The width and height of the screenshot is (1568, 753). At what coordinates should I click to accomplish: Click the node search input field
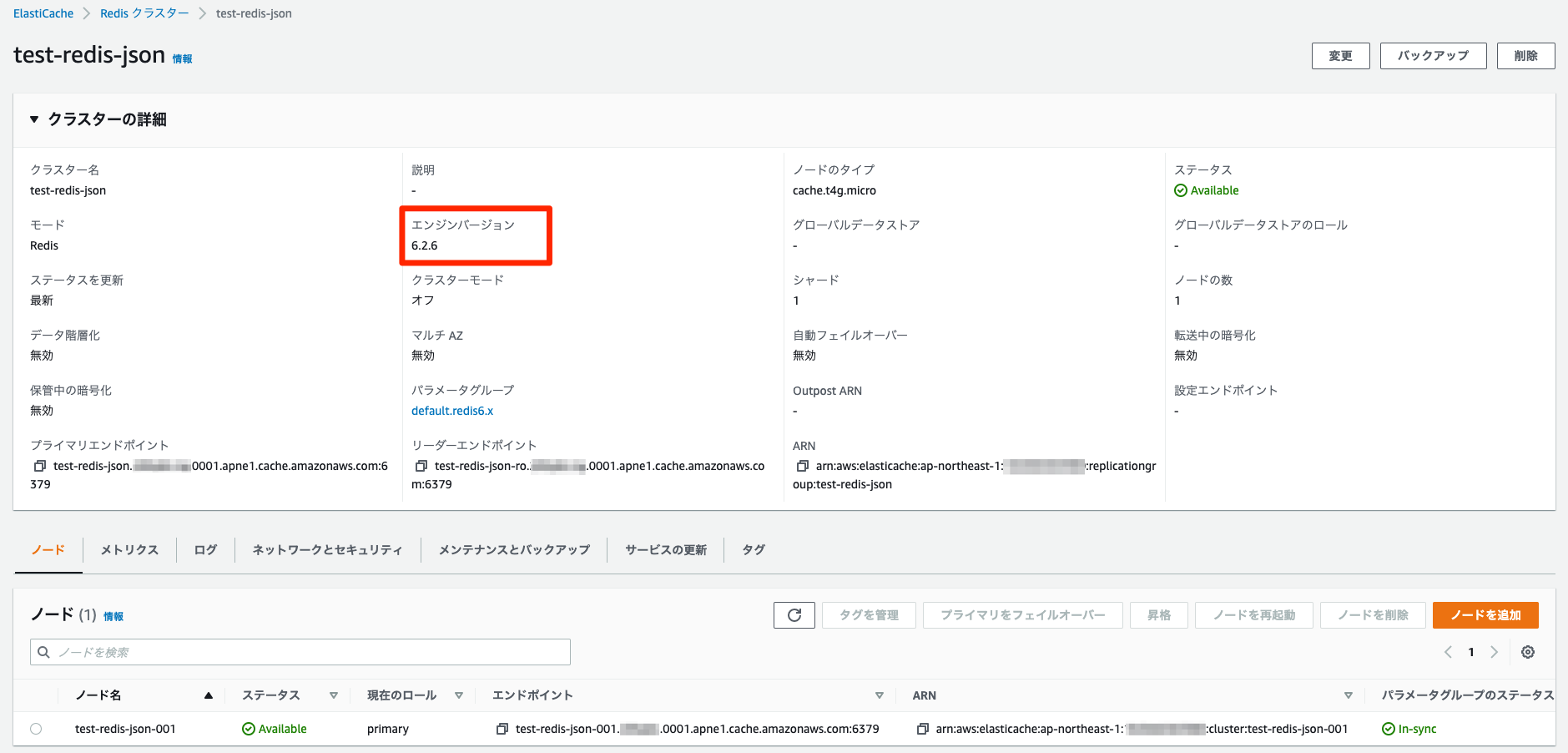pyautogui.click(x=300, y=652)
